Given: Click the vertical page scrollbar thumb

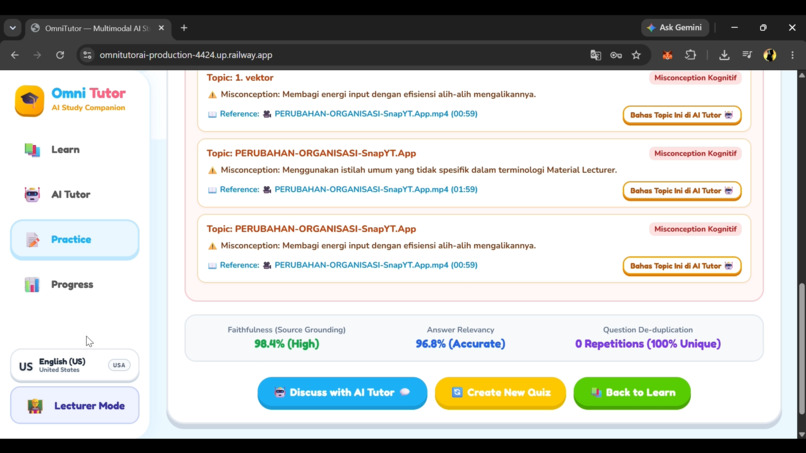Looking at the screenshot, I should pyautogui.click(x=801, y=349).
